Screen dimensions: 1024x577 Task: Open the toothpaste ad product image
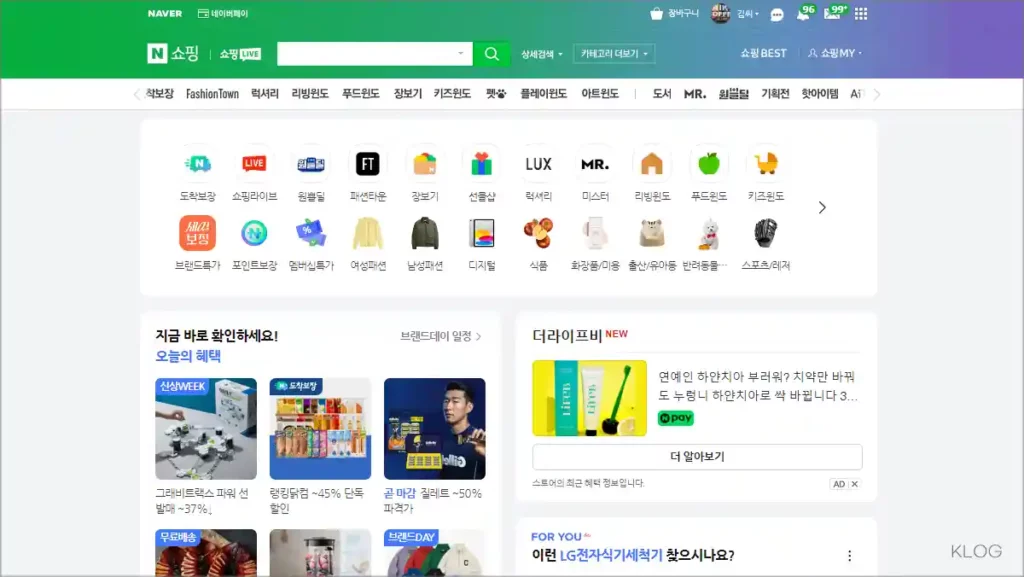click(589, 398)
